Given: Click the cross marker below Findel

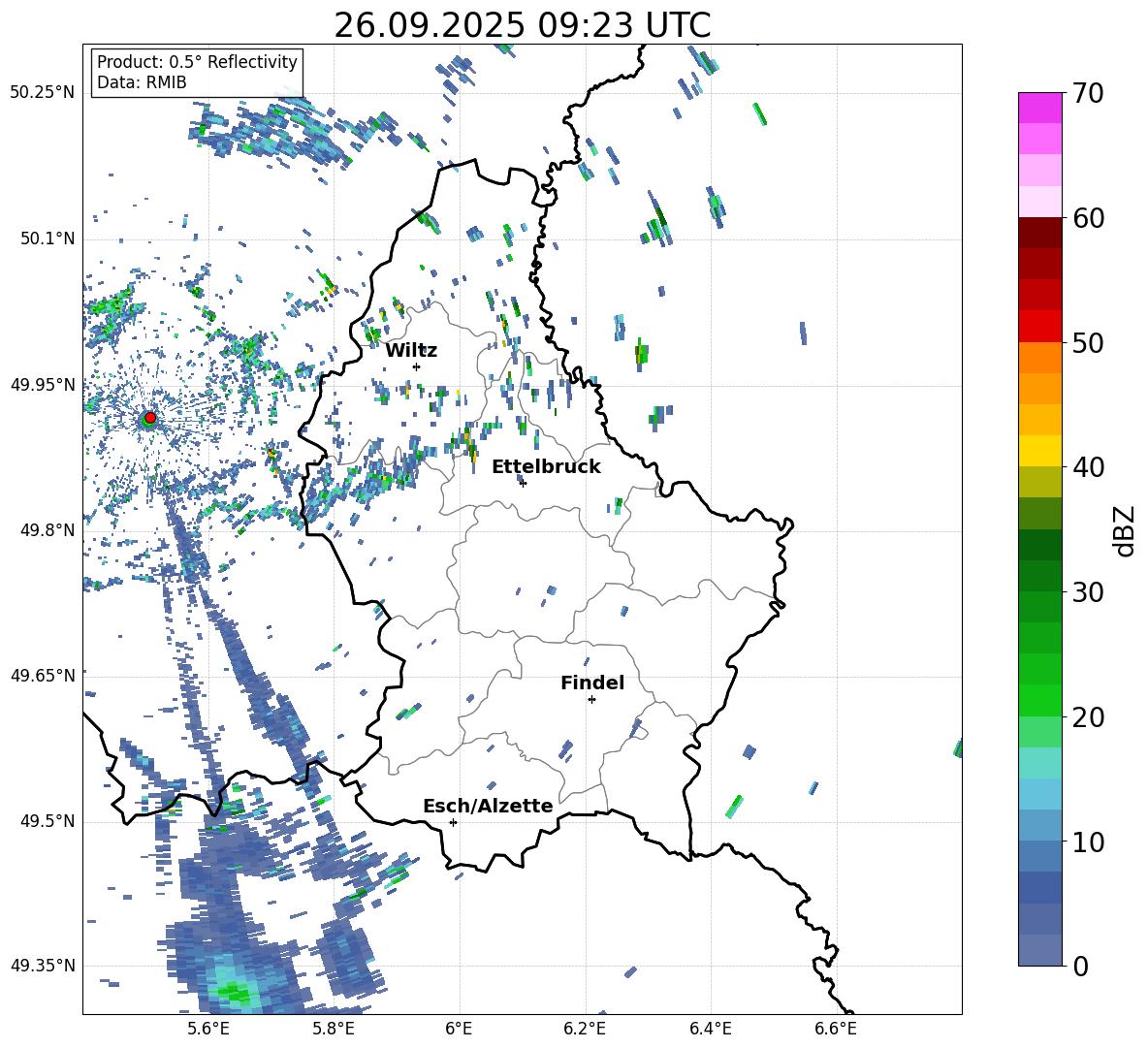Looking at the screenshot, I should tap(591, 700).
